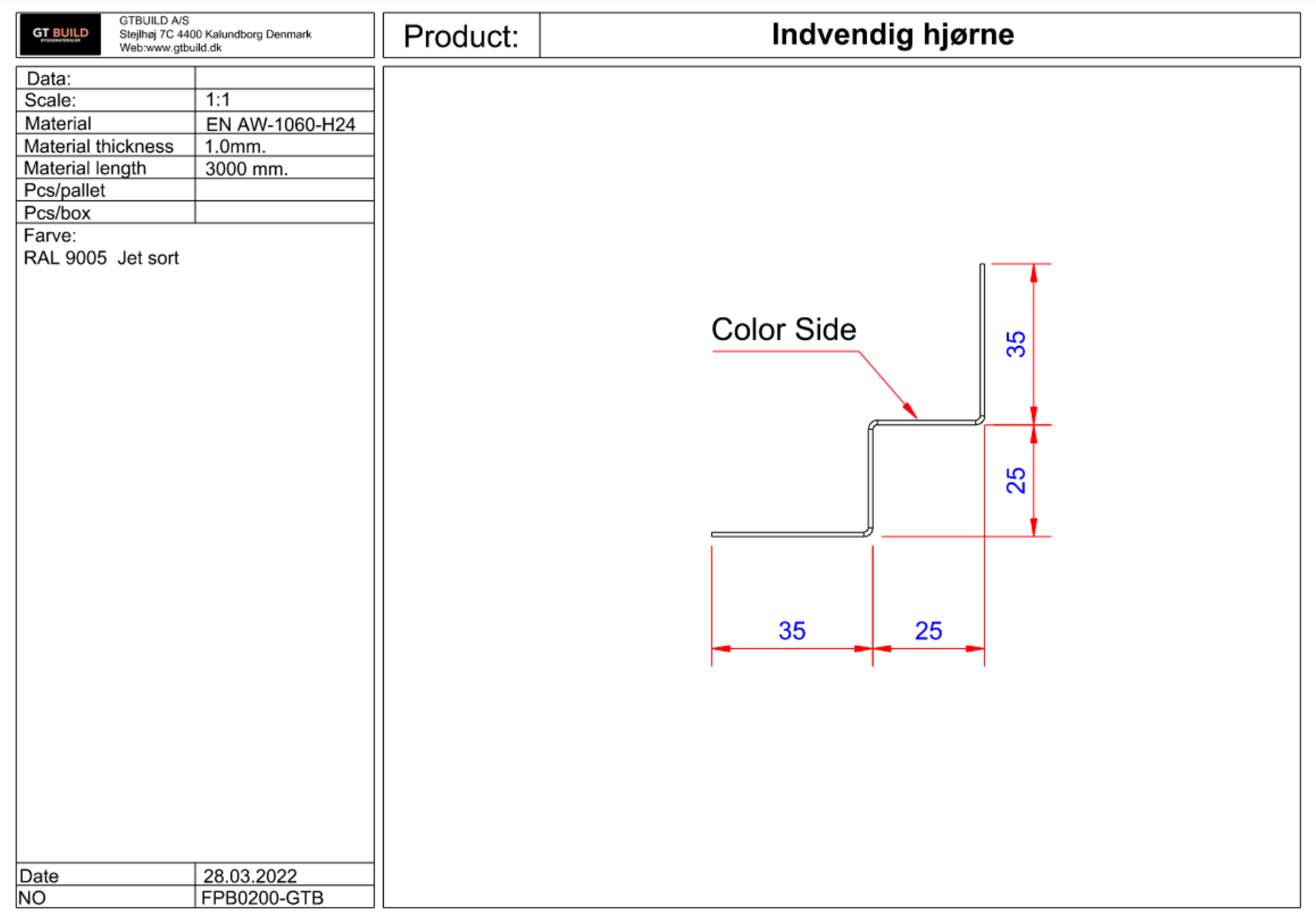Viewport: 1316px width, 921px height.
Task: Click the Color Side leader arrowhead
Action: pyautogui.click(x=911, y=410)
